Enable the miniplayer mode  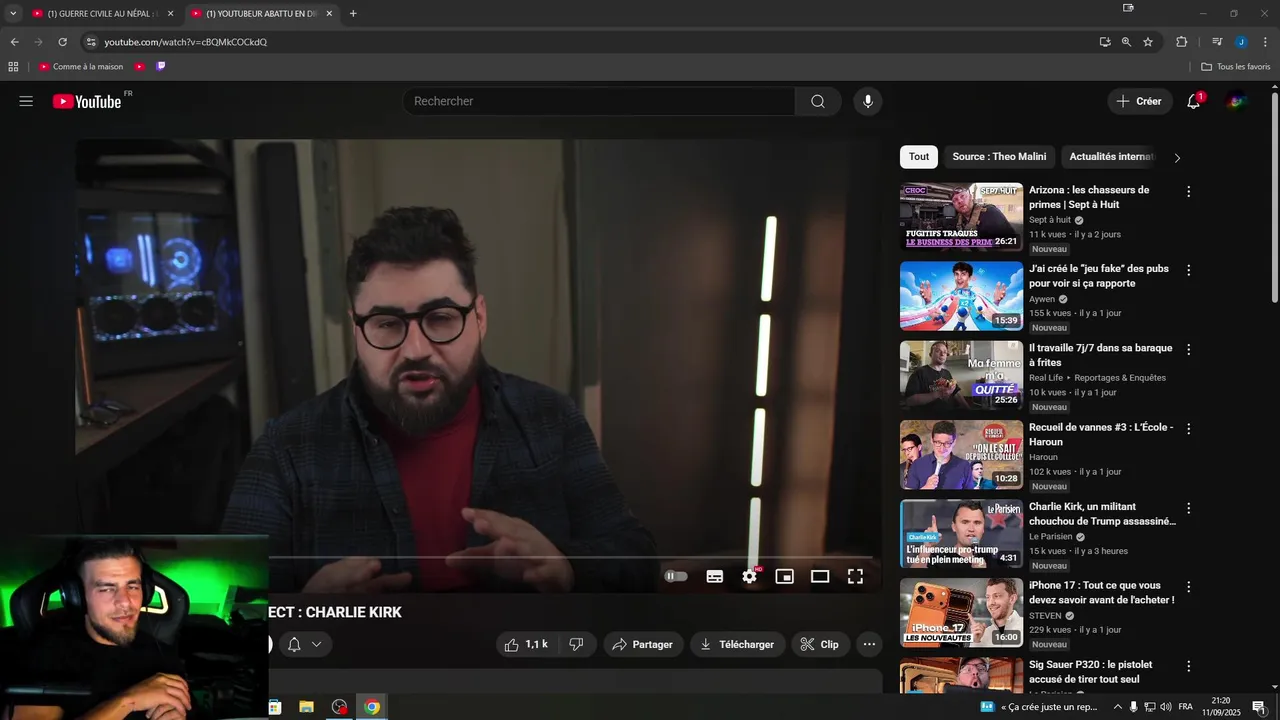click(x=785, y=576)
